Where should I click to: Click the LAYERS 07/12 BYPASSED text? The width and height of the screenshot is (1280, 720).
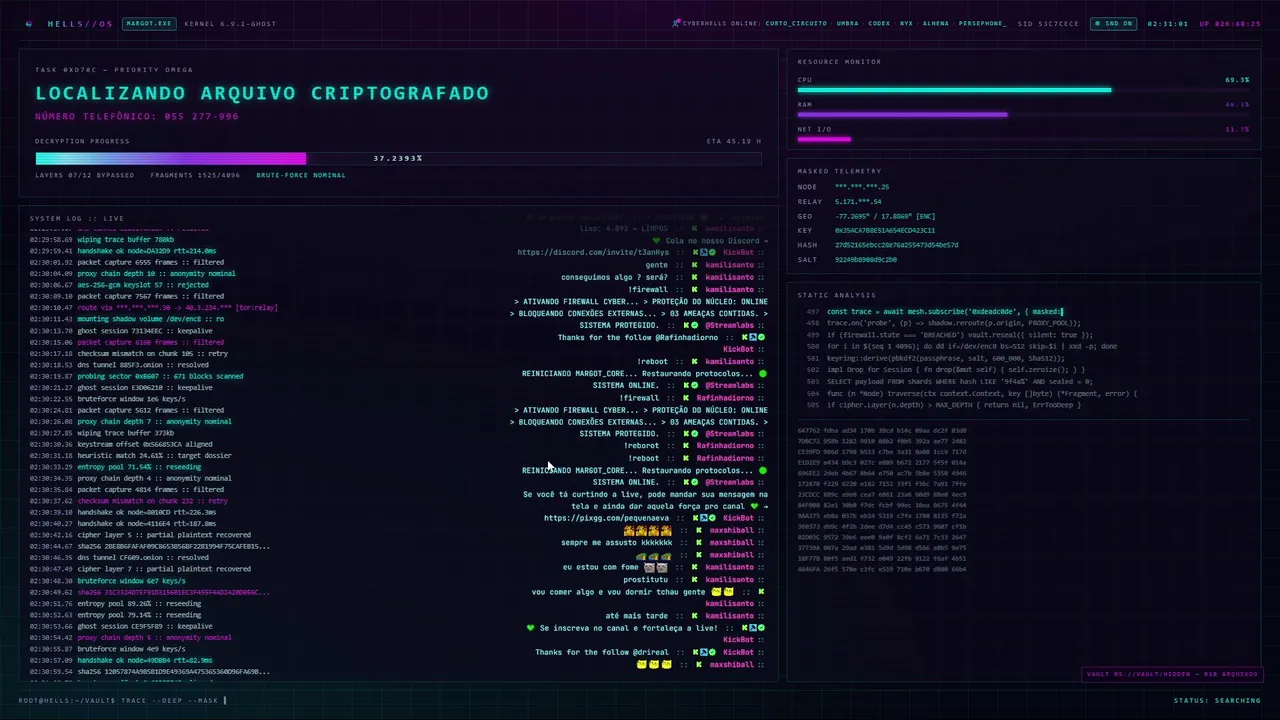[84, 175]
